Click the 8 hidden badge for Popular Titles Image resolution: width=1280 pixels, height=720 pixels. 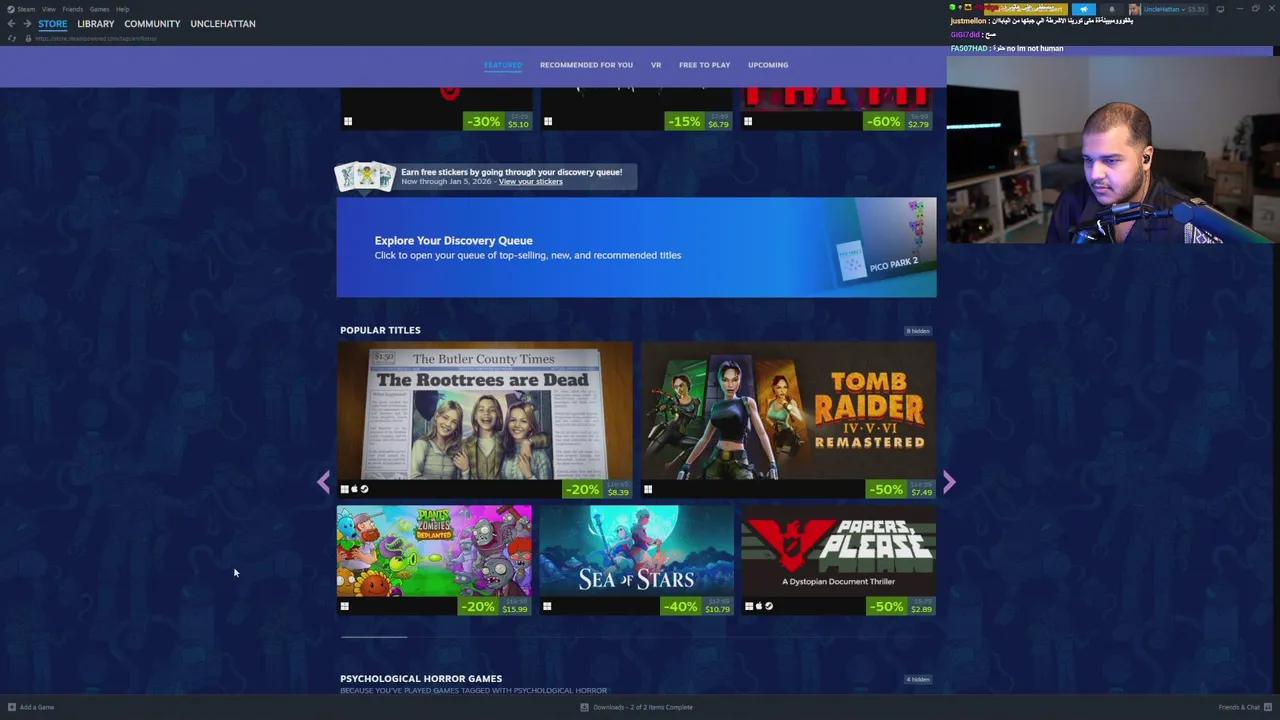918,331
